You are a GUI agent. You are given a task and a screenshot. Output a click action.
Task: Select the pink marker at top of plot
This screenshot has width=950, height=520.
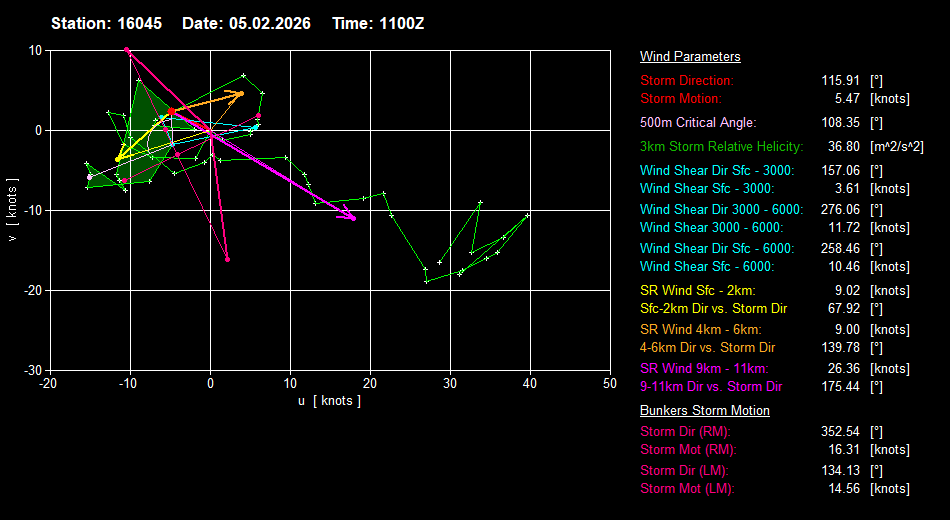tap(126, 50)
